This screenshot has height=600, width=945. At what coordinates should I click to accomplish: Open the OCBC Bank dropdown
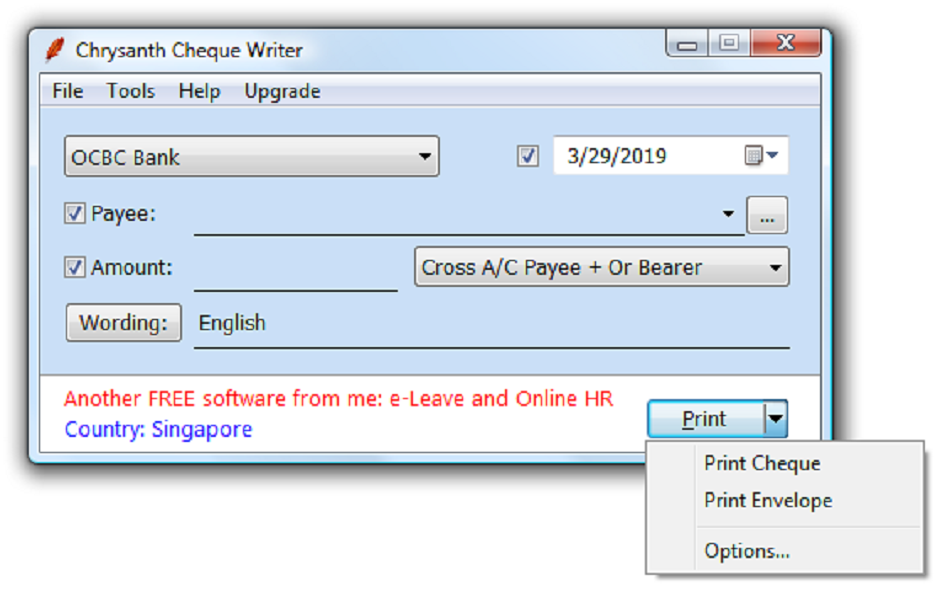coord(251,157)
